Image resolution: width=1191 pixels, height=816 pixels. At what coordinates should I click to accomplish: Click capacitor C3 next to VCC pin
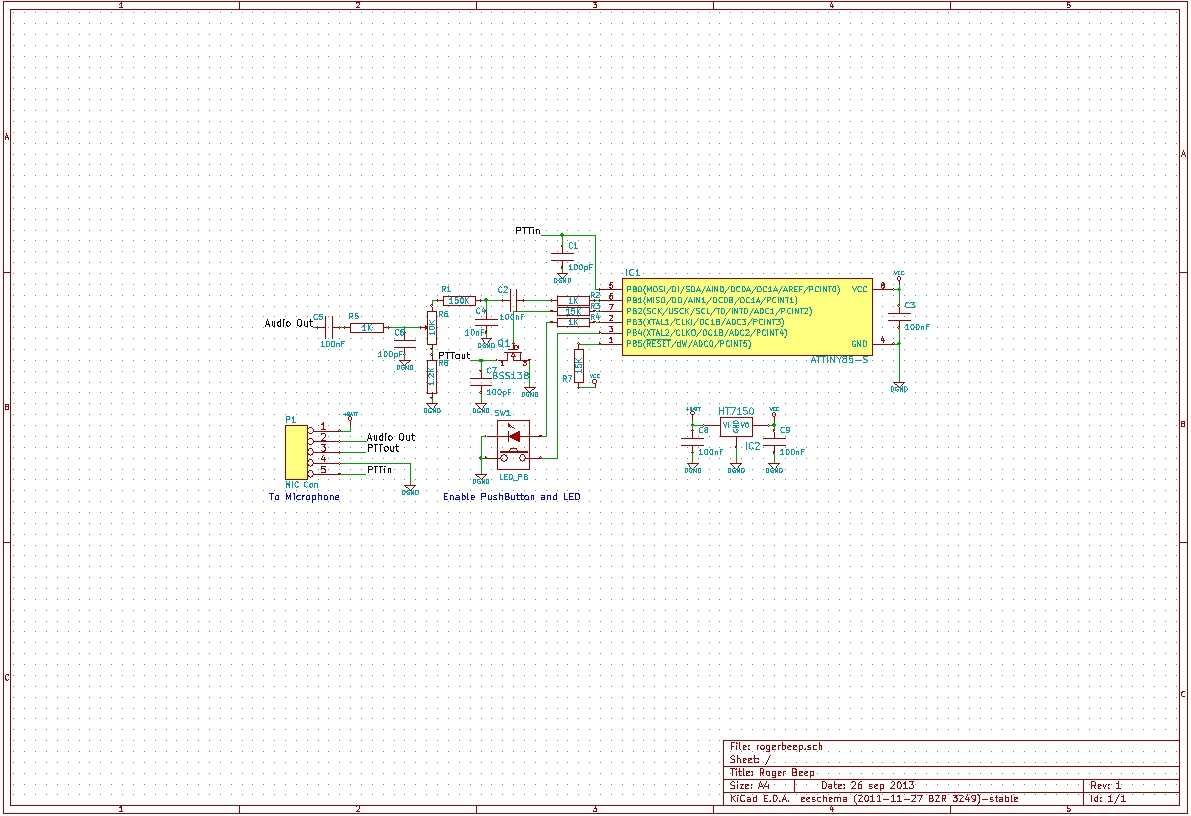click(x=899, y=316)
